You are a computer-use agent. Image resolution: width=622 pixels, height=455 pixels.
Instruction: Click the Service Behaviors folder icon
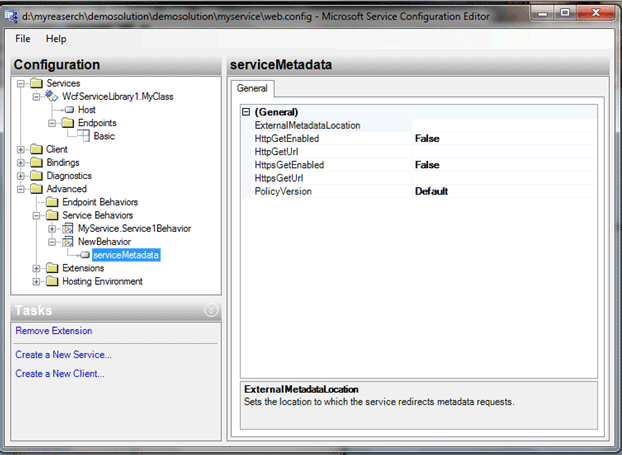(52, 215)
